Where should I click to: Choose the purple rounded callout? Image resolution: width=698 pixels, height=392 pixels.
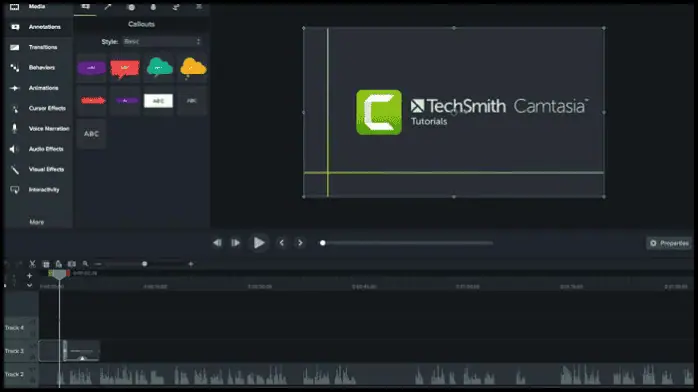point(91,68)
